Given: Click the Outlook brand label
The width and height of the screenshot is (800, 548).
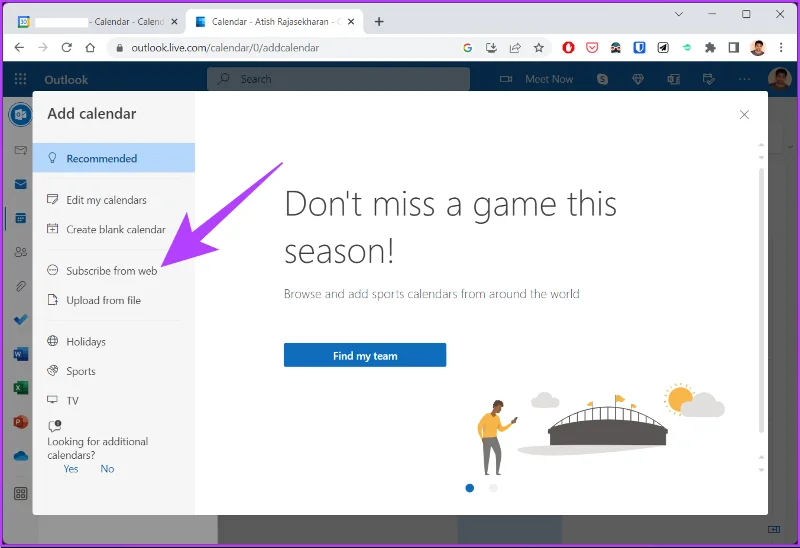Looking at the screenshot, I should pyautogui.click(x=66, y=80).
